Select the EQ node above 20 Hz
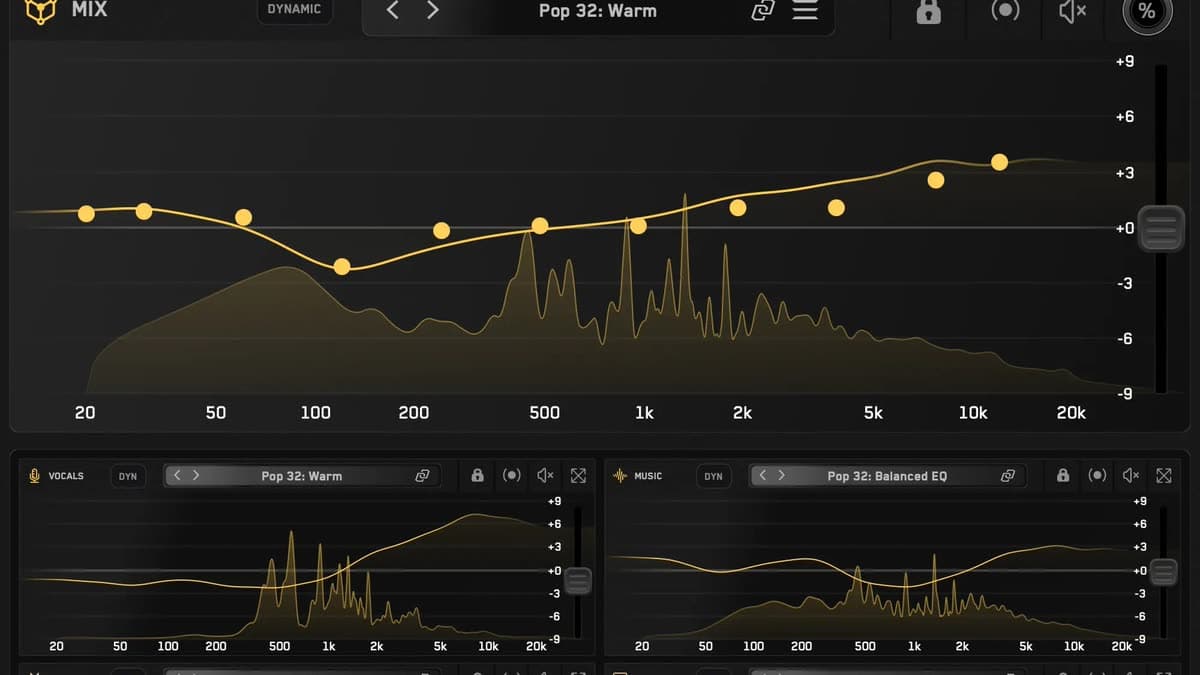The width and height of the screenshot is (1200, 675). [86, 213]
